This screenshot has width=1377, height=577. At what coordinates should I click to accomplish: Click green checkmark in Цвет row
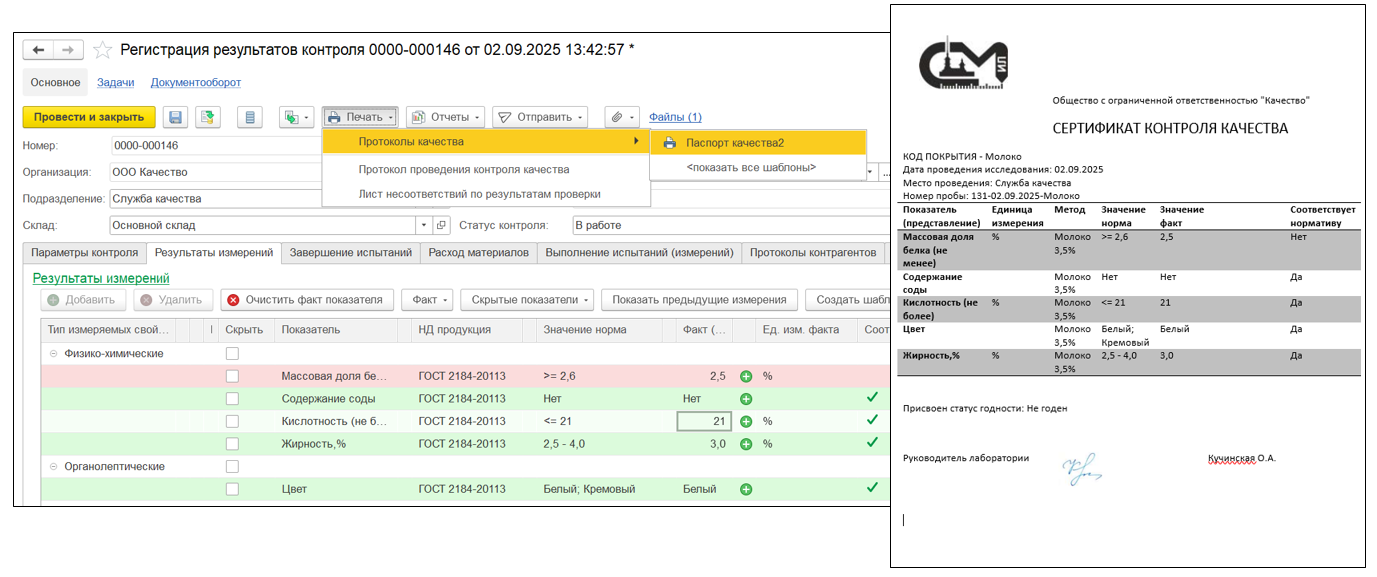[872, 488]
